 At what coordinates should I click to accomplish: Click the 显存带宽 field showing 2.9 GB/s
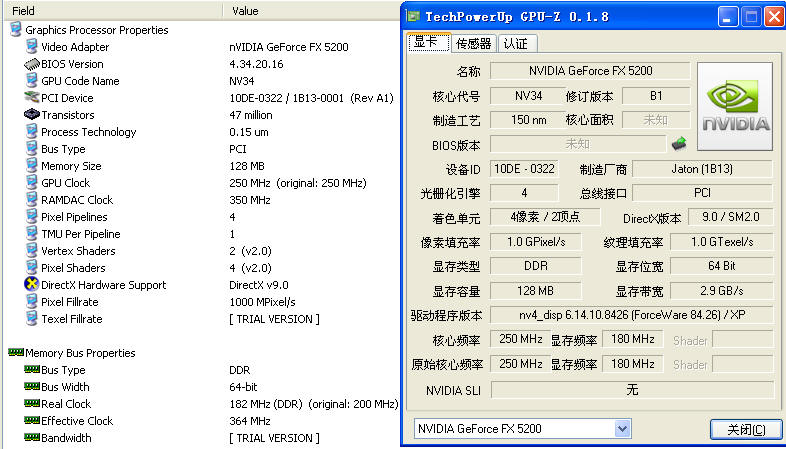point(722,291)
